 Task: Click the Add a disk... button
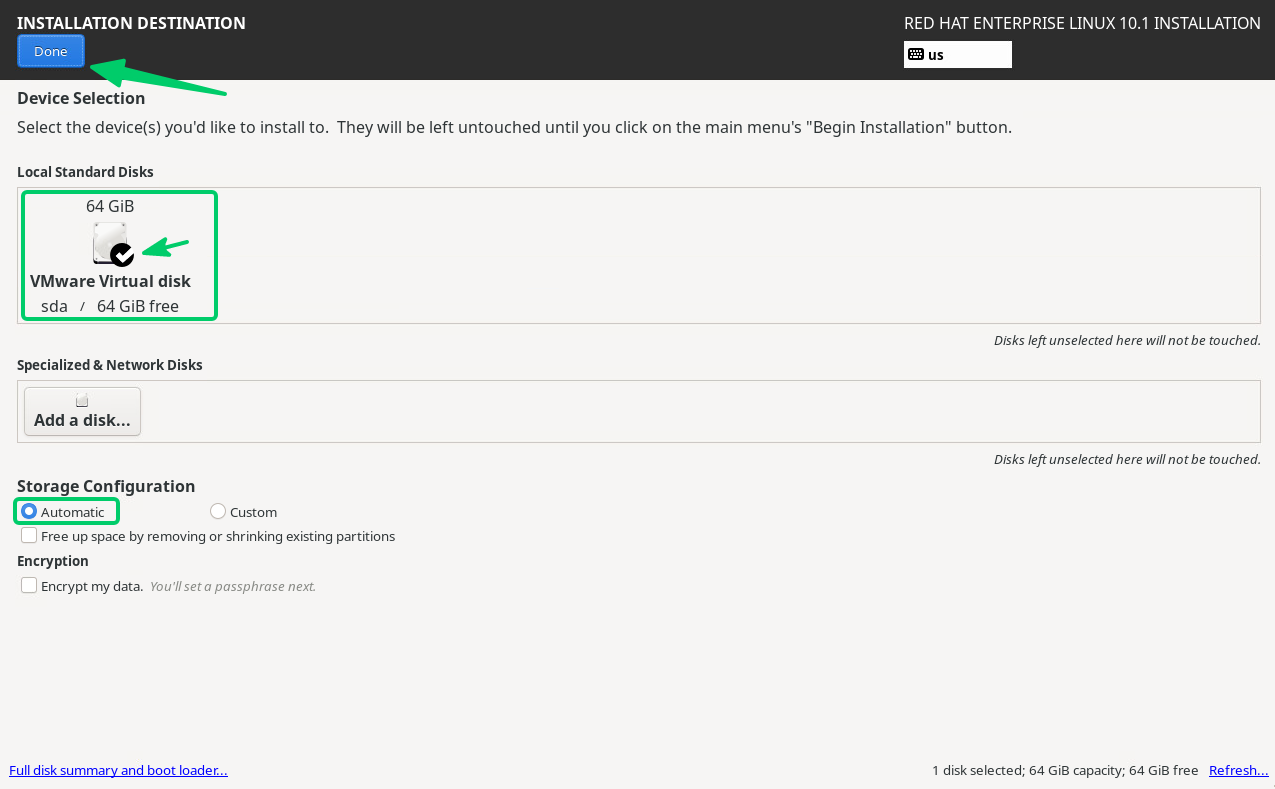click(x=82, y=411)
